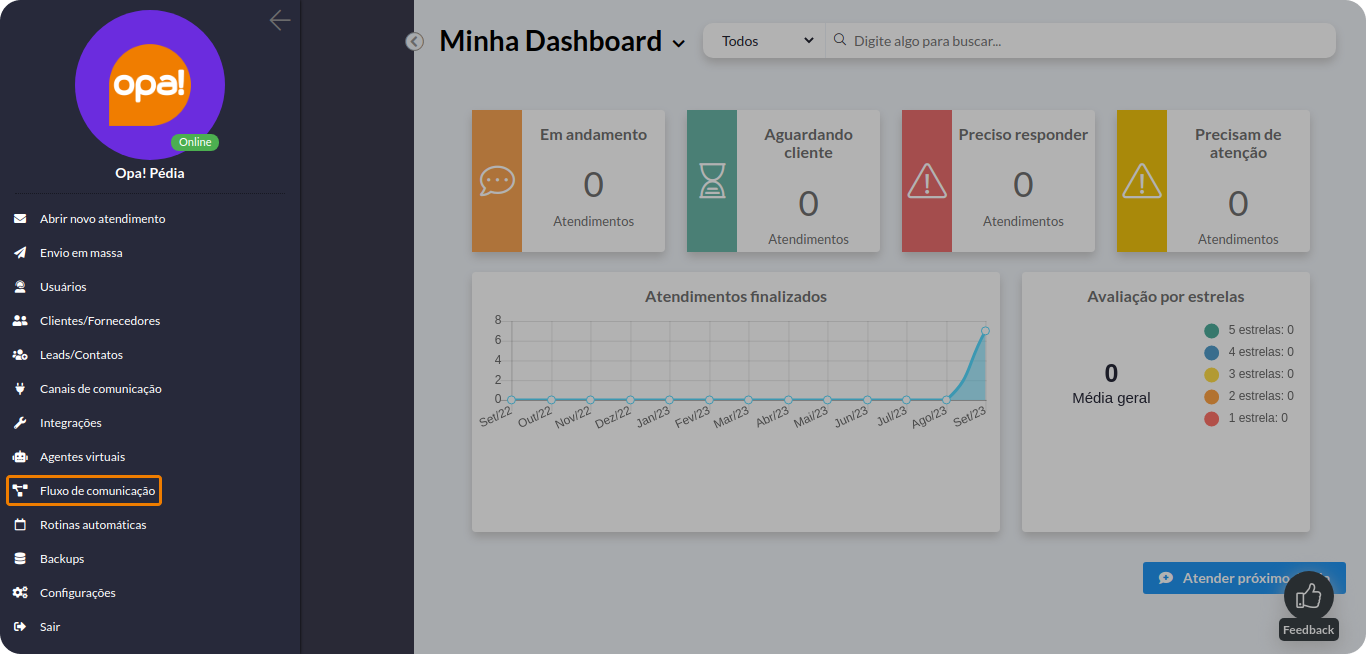
Task: Open the Precisam de atenção card
Action: [x=1213, y=181]
